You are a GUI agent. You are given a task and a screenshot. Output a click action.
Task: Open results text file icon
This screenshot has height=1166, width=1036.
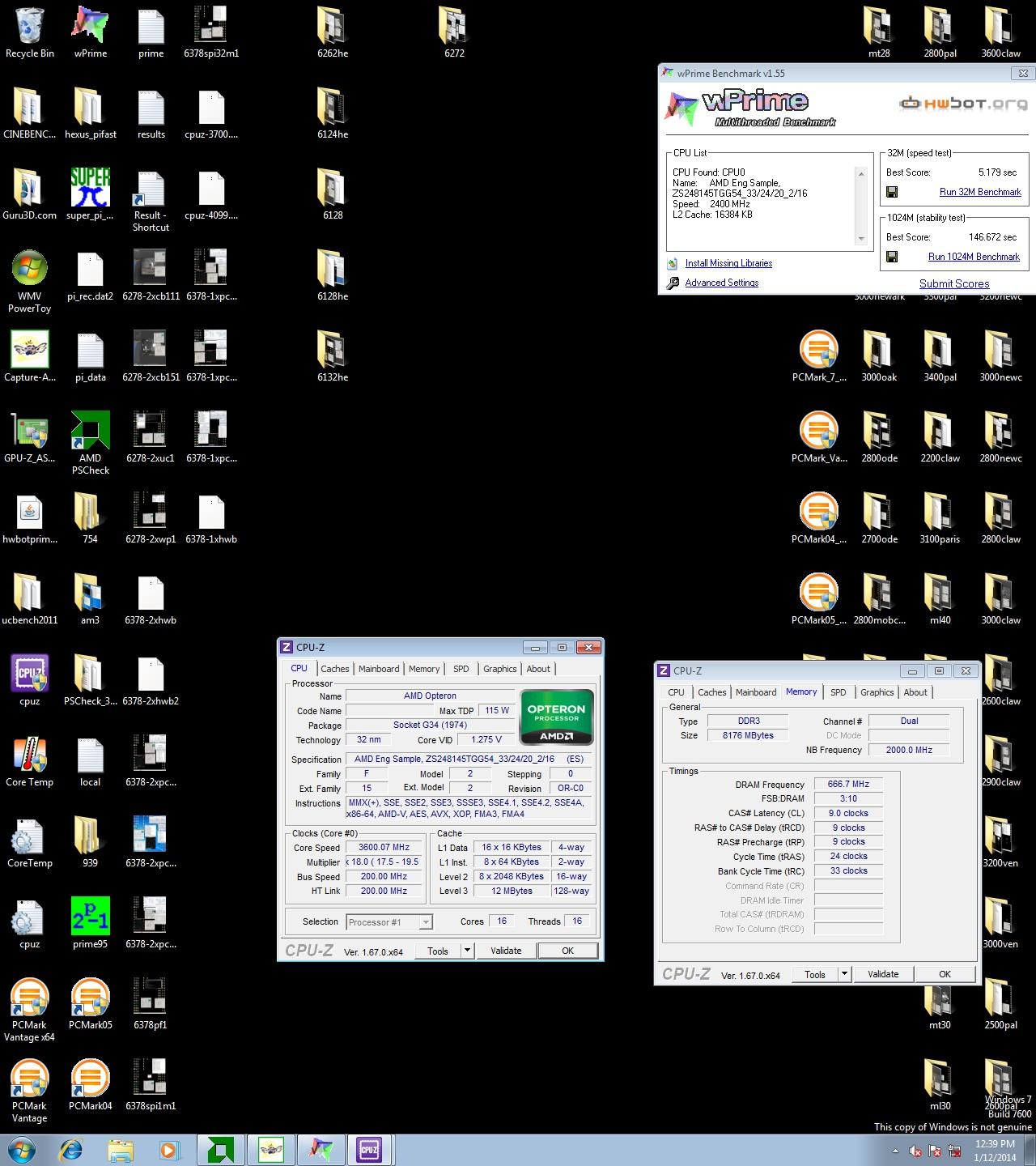(151, 113)
